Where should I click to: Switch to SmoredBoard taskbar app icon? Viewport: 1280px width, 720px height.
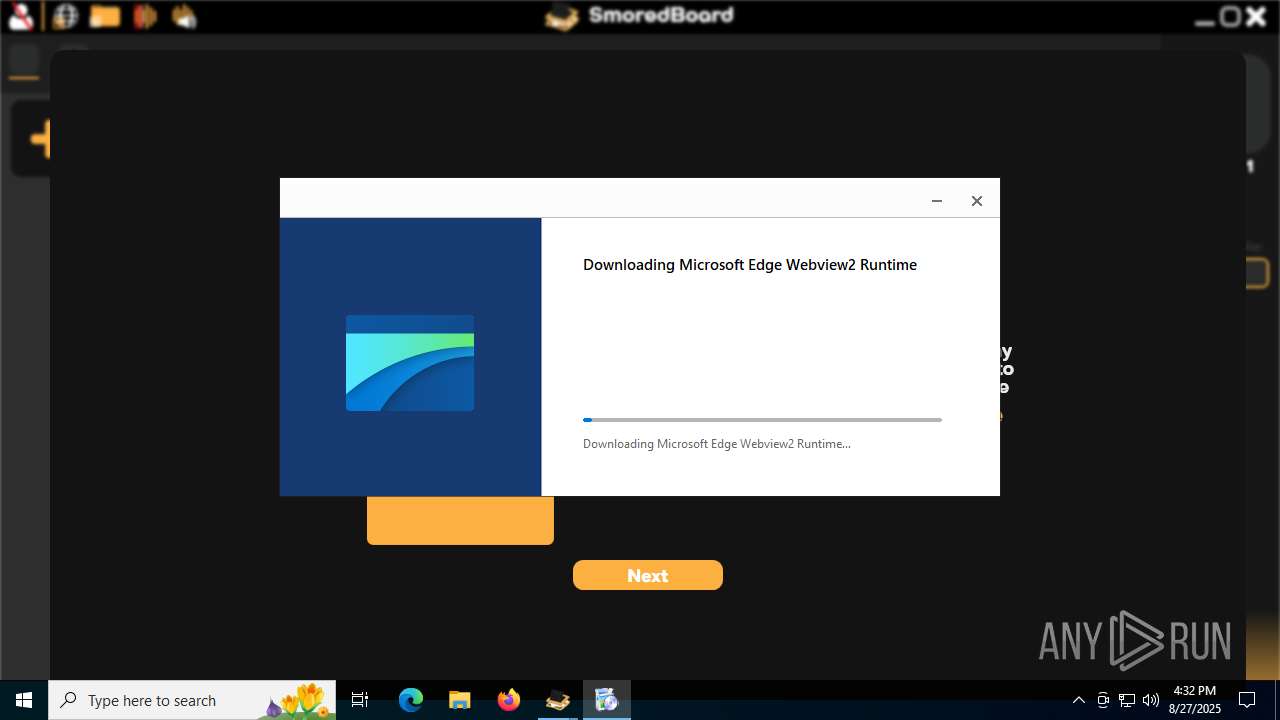(557, 700)
